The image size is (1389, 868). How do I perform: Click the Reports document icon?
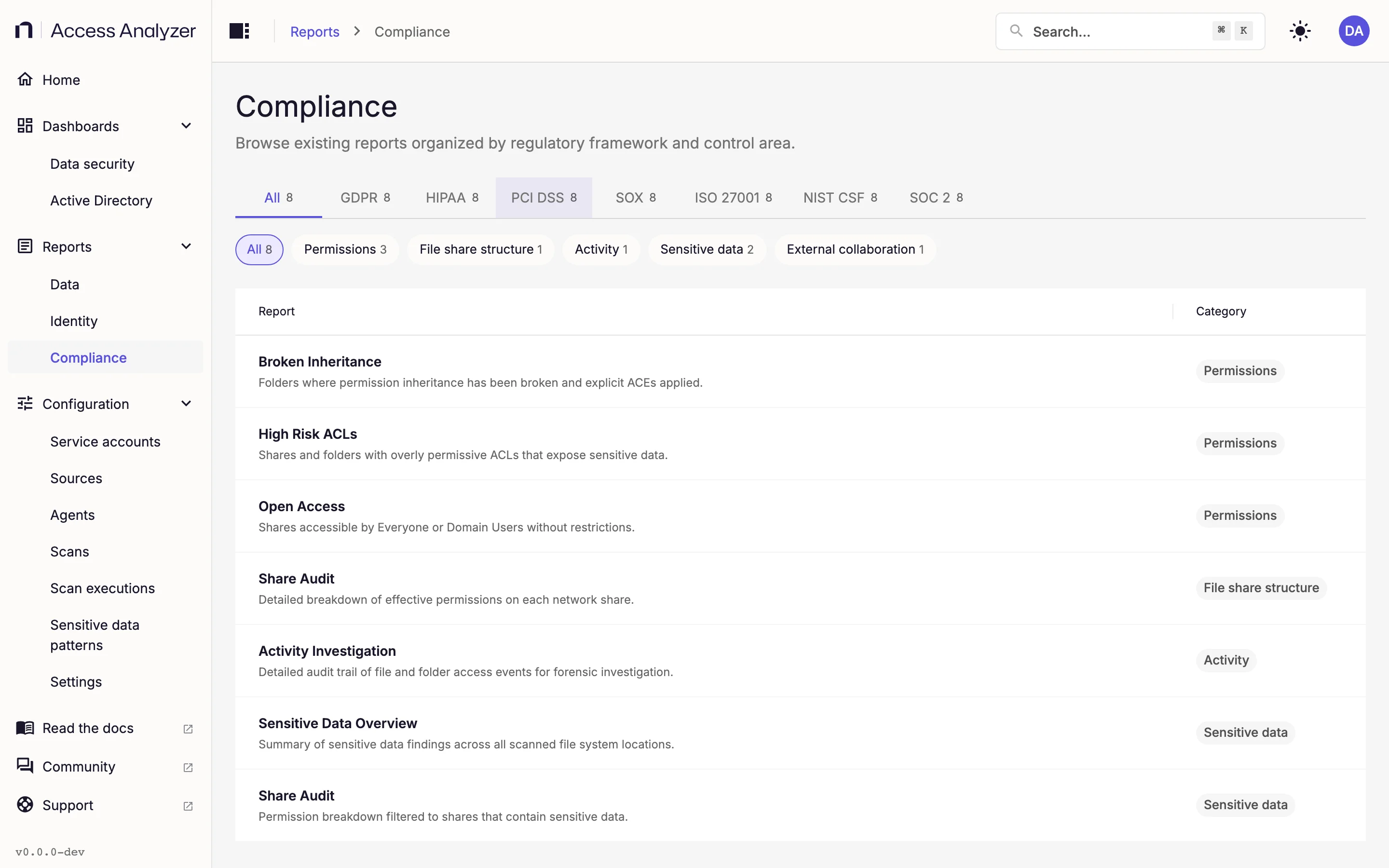(25, 246)
